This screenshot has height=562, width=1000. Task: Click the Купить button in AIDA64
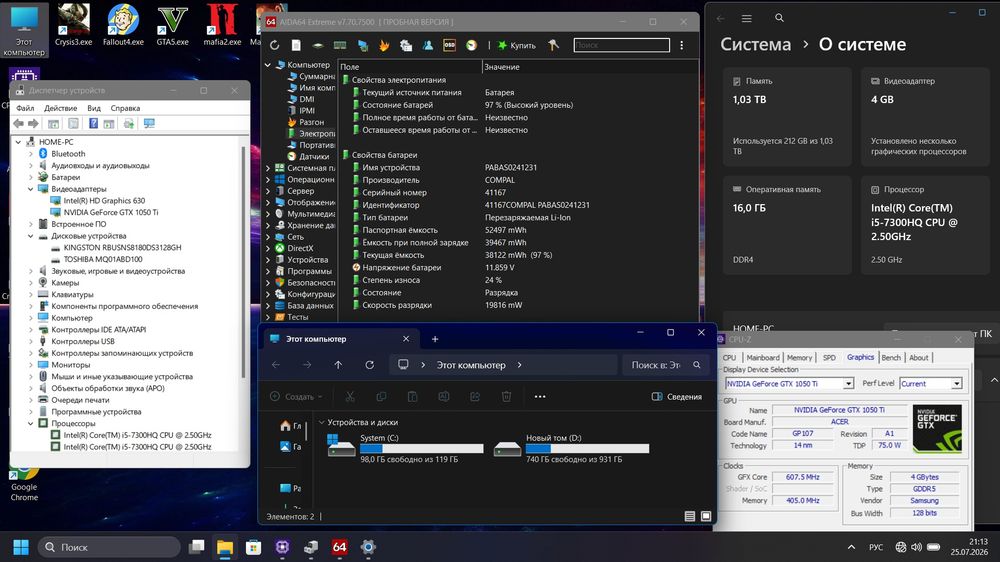pyautogui.click(x=517, y=45)
